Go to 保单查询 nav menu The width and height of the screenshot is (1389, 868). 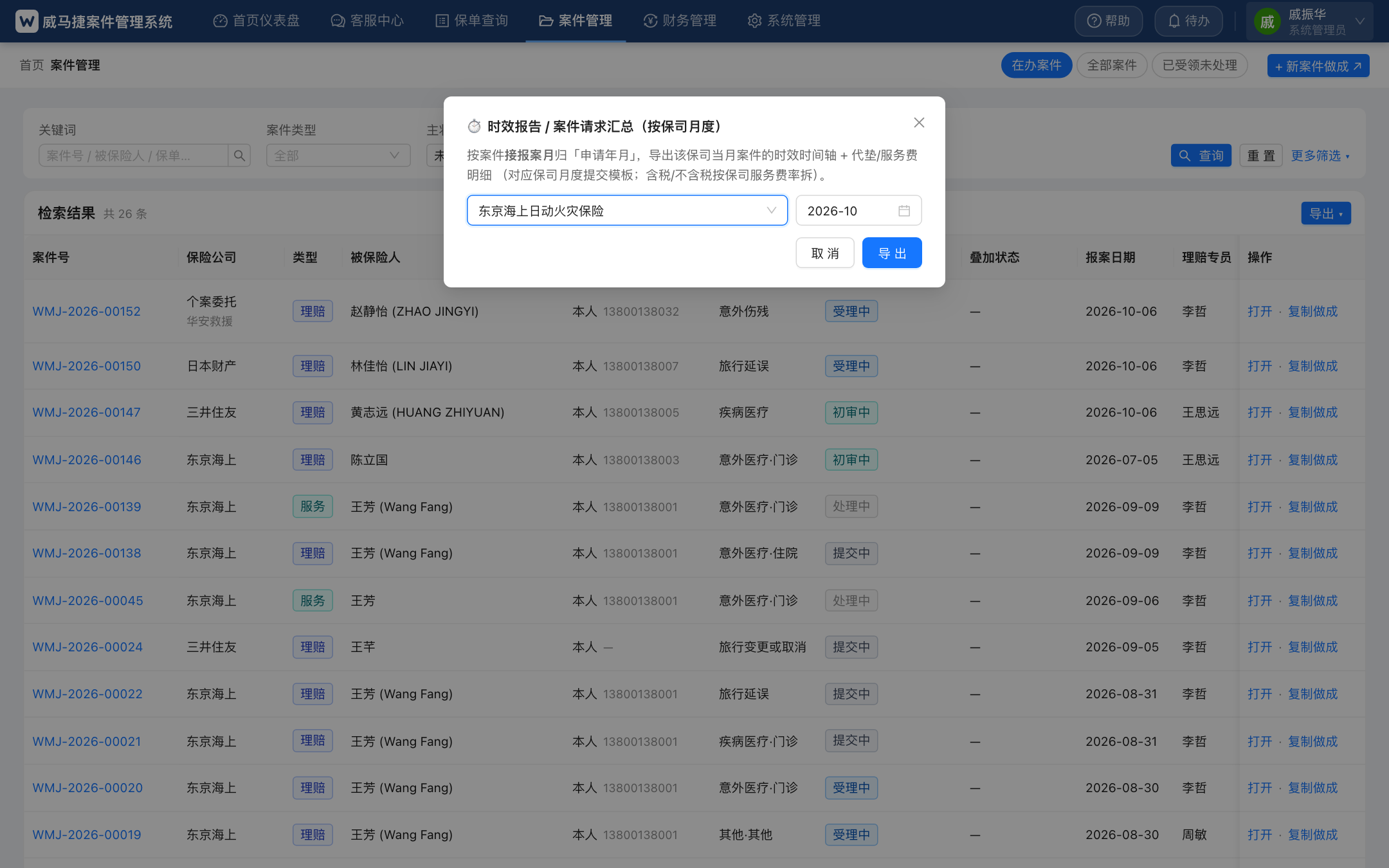click(x=472, y=21)
